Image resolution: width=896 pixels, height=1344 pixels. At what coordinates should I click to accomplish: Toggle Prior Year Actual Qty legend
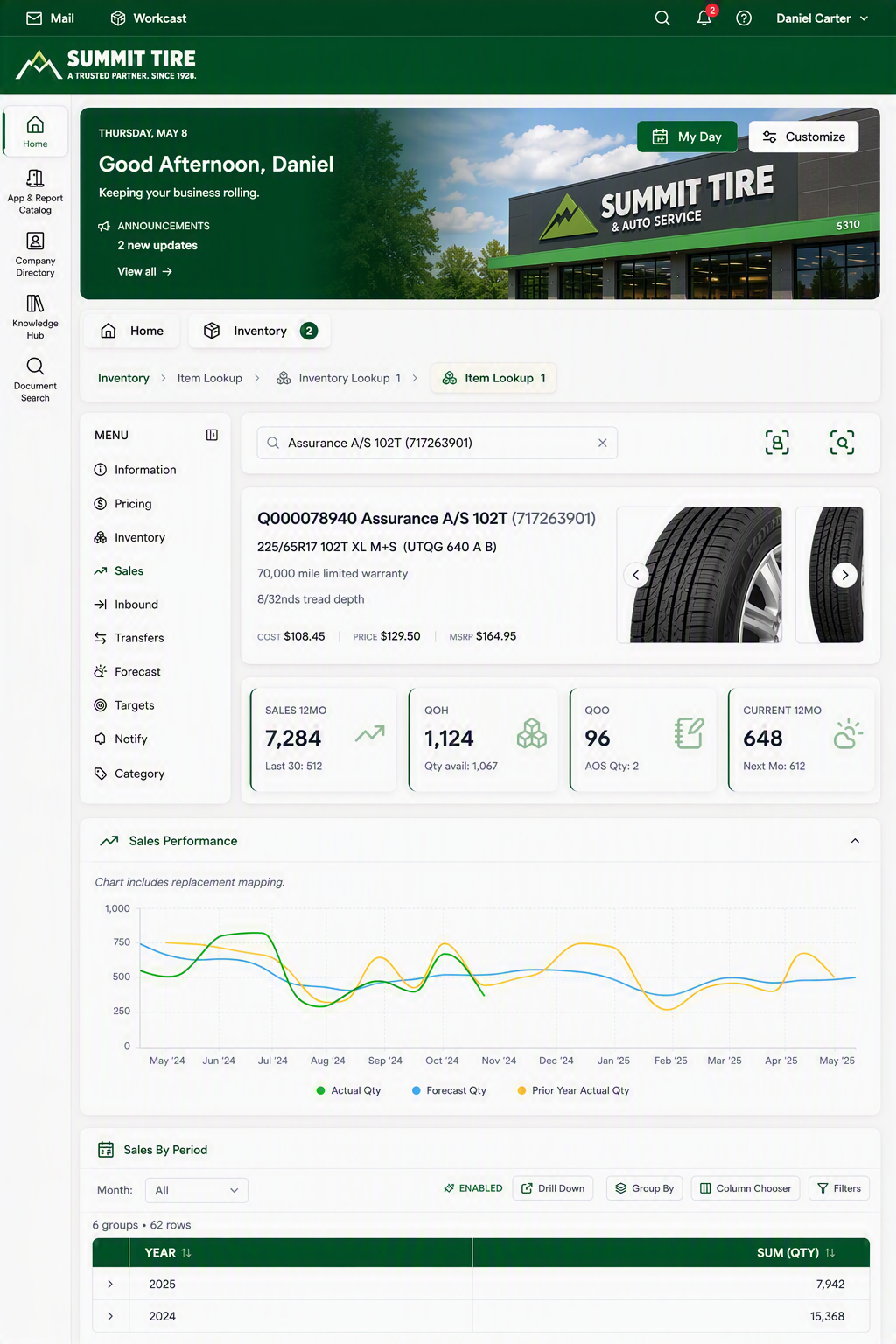[573, 1090]
